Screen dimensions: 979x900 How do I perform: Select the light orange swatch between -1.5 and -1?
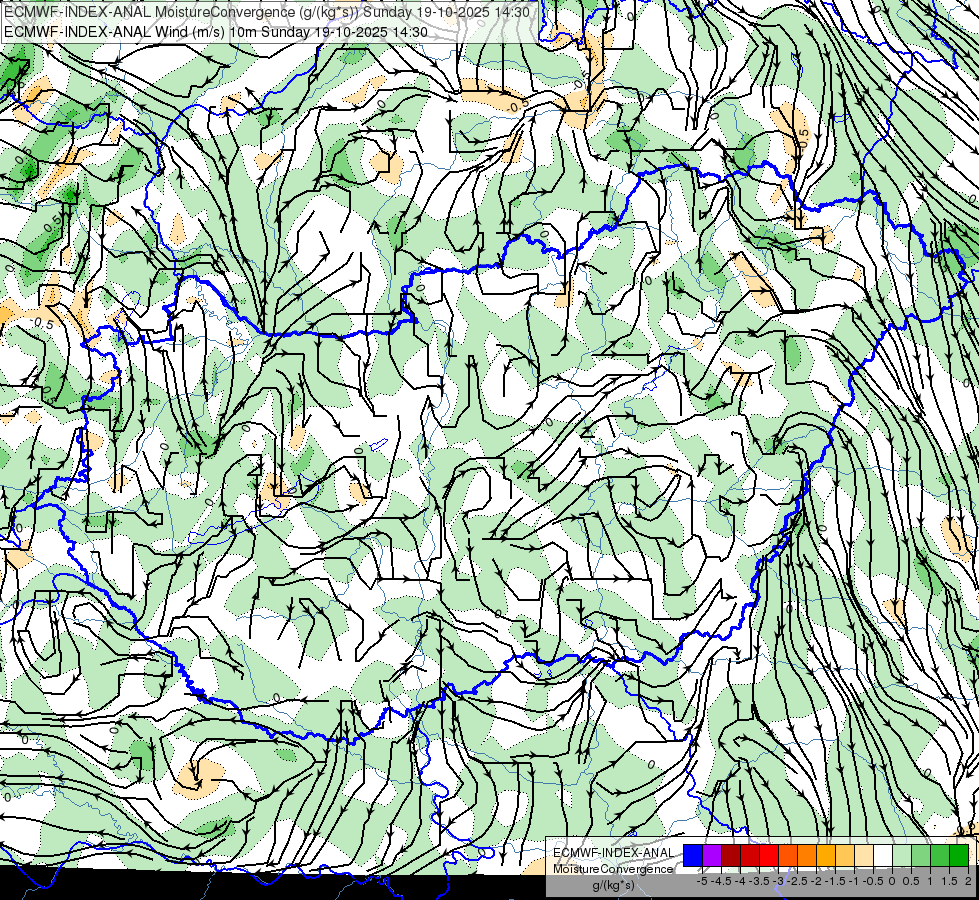point(845,855)
